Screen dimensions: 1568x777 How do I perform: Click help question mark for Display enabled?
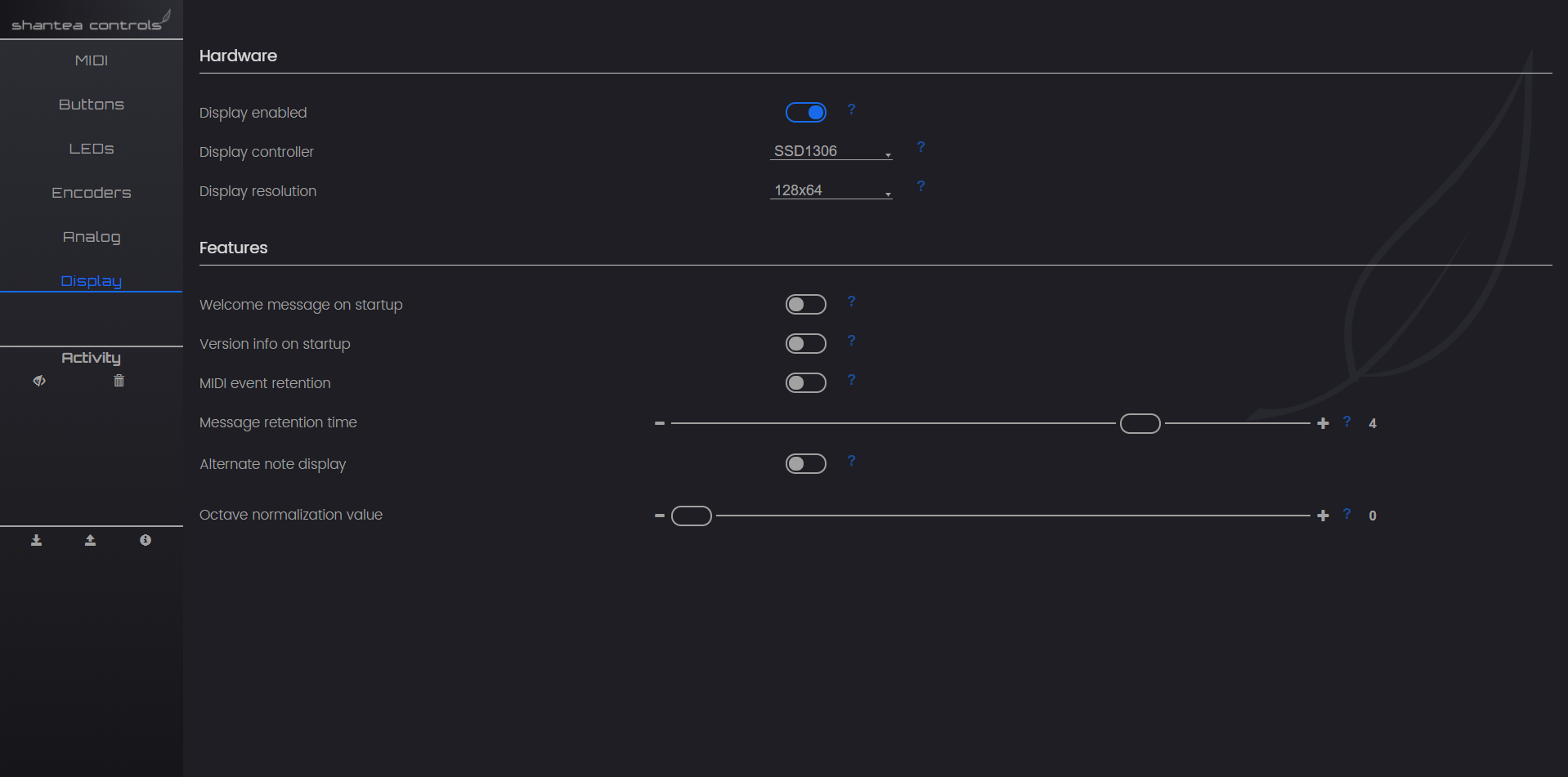(851, 109)
